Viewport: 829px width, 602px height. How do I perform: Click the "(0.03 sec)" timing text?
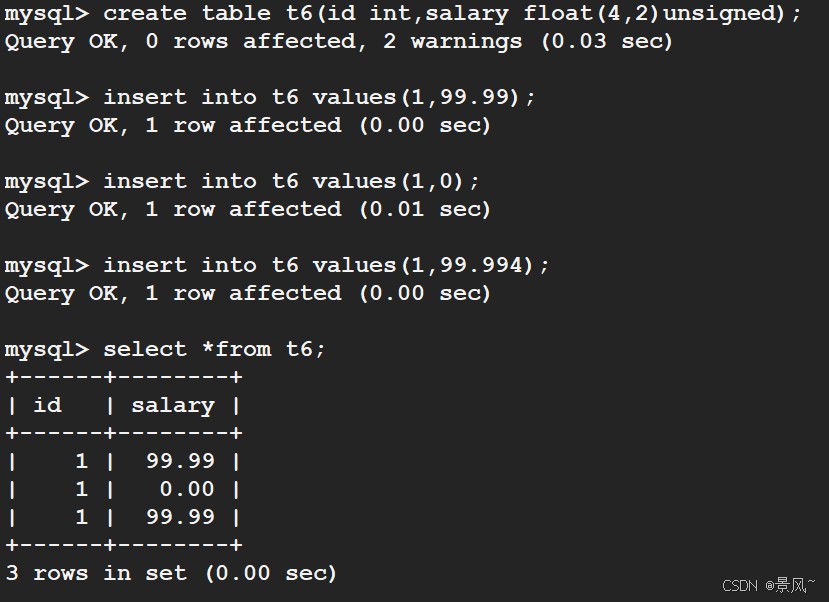click(x=607, y=41)
